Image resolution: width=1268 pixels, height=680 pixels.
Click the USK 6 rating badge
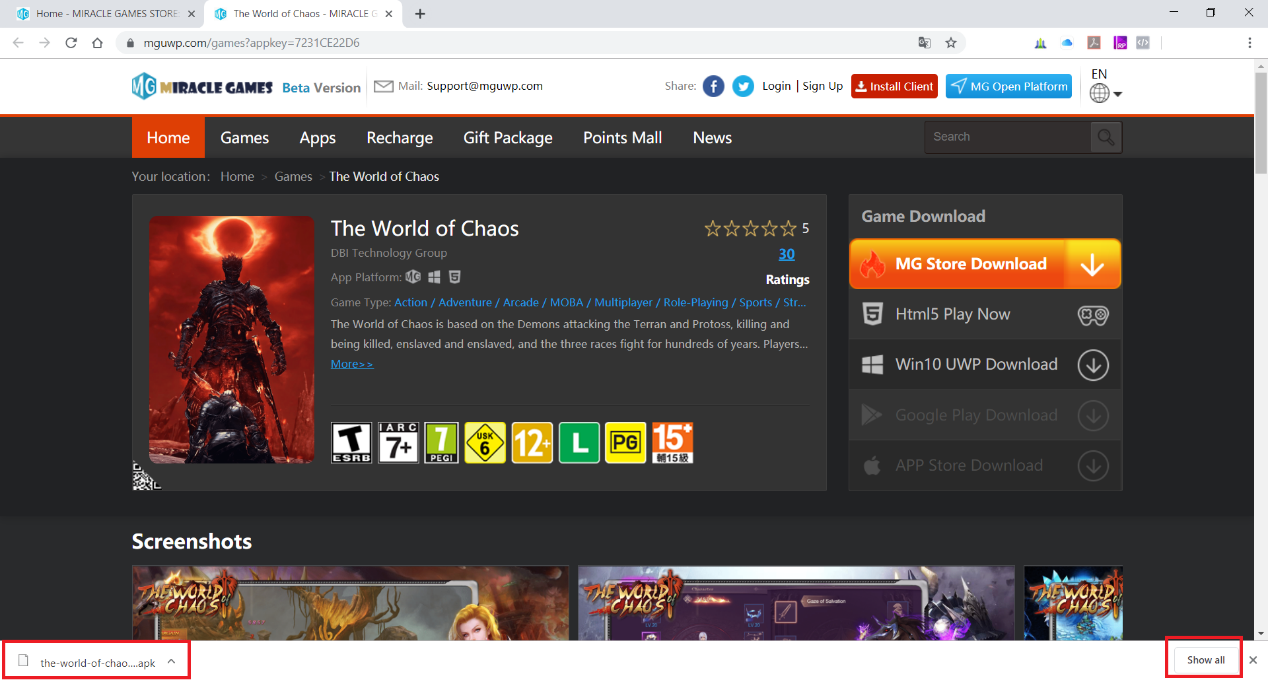point(485,442)
